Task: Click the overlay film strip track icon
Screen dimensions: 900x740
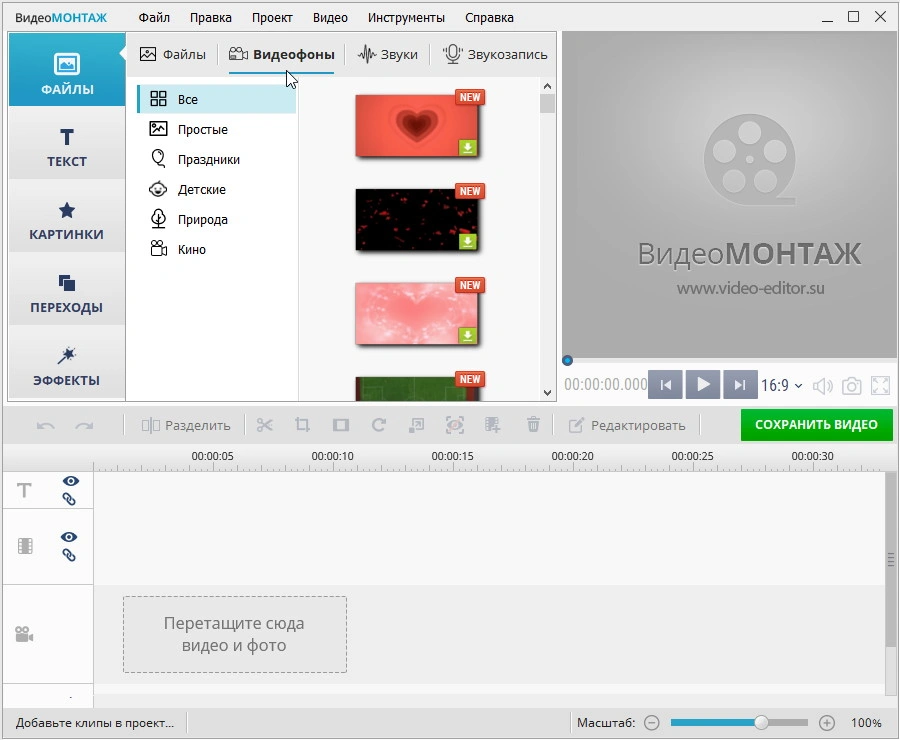Action: (x=25, y=545)
